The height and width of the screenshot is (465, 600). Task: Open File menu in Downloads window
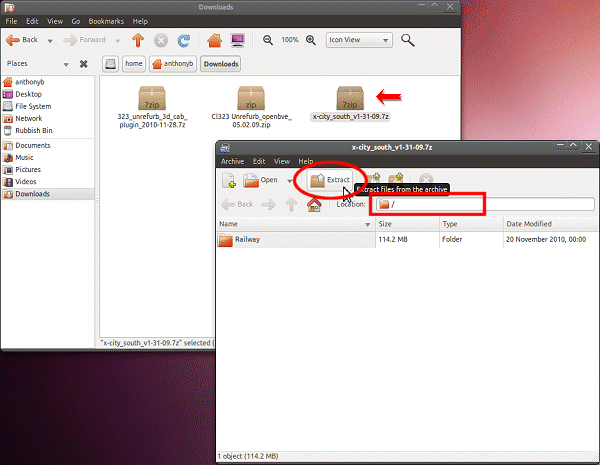coord(11,21)
